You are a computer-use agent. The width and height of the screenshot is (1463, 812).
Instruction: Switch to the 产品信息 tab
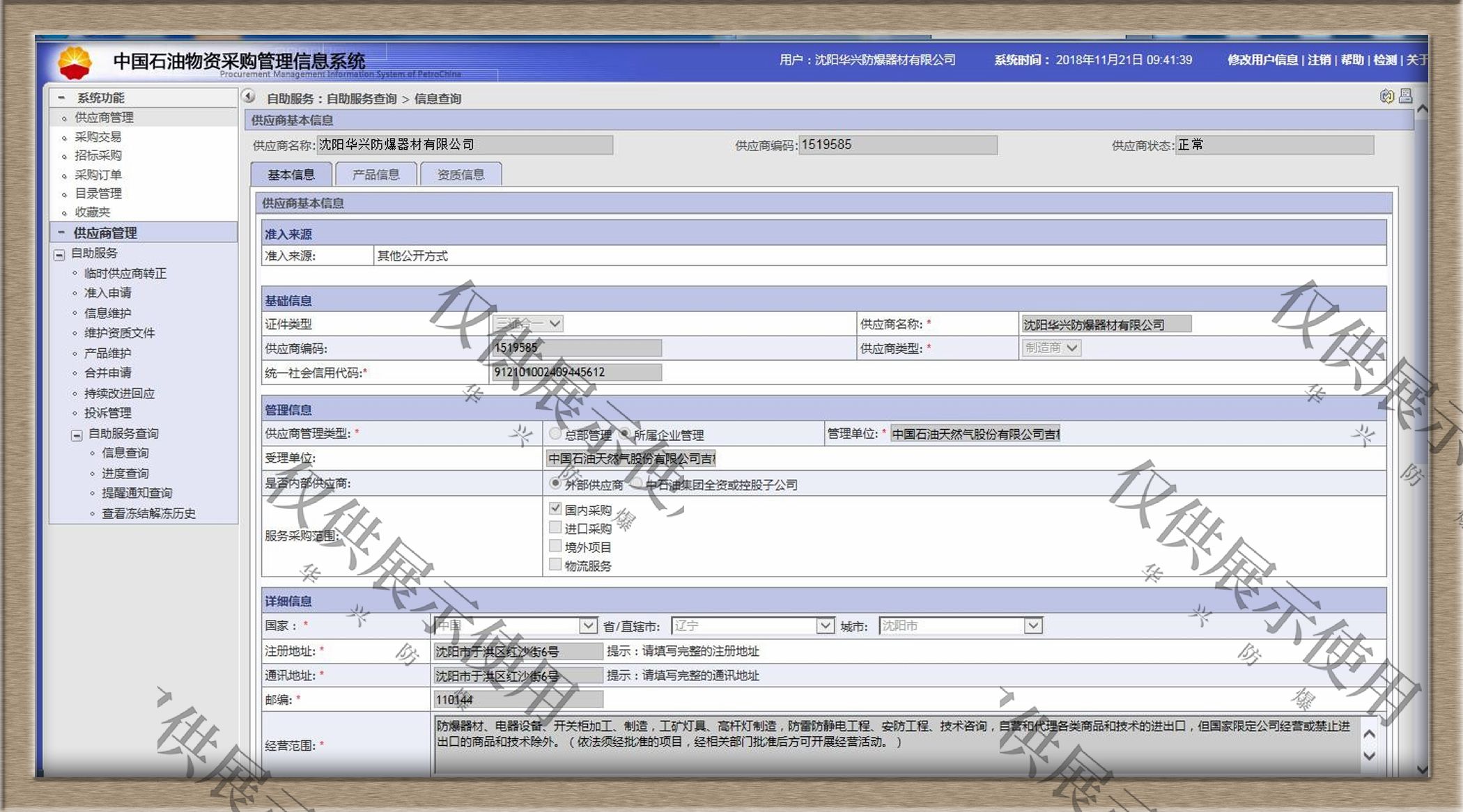376,174
